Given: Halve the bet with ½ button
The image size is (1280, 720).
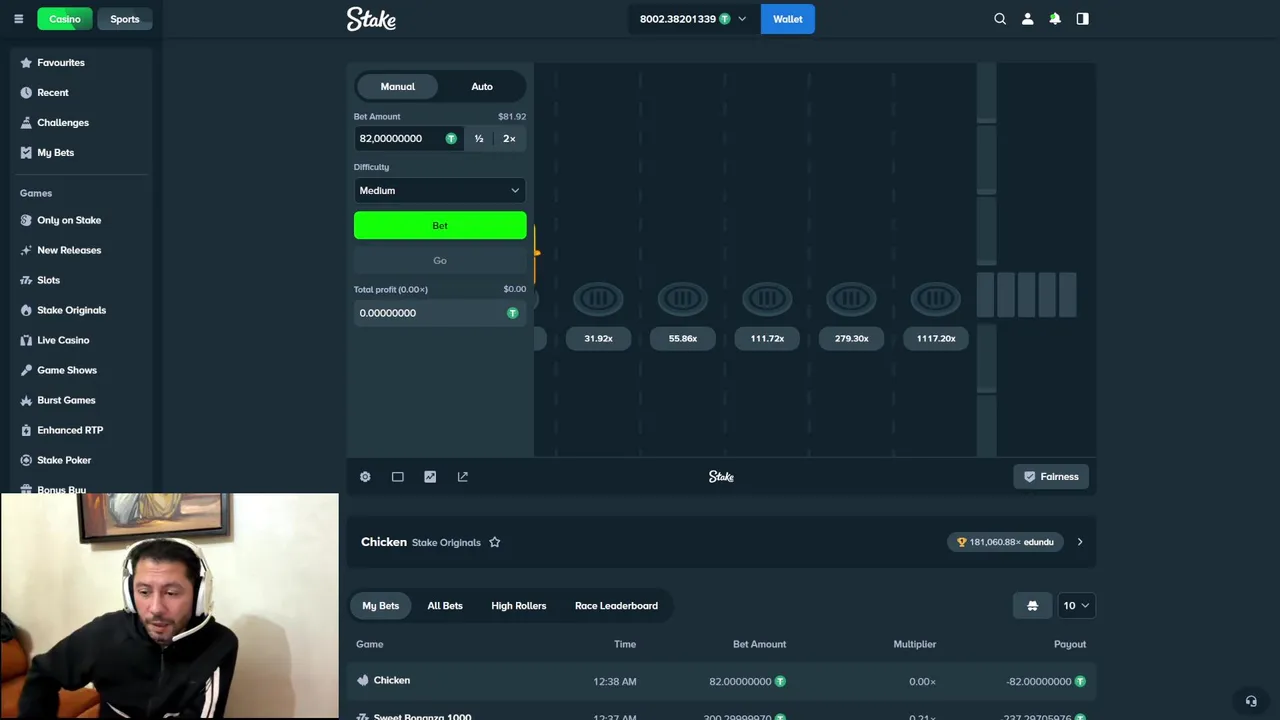Looking at the screenshot, I should pyautogui.click(x=479, y=138).
